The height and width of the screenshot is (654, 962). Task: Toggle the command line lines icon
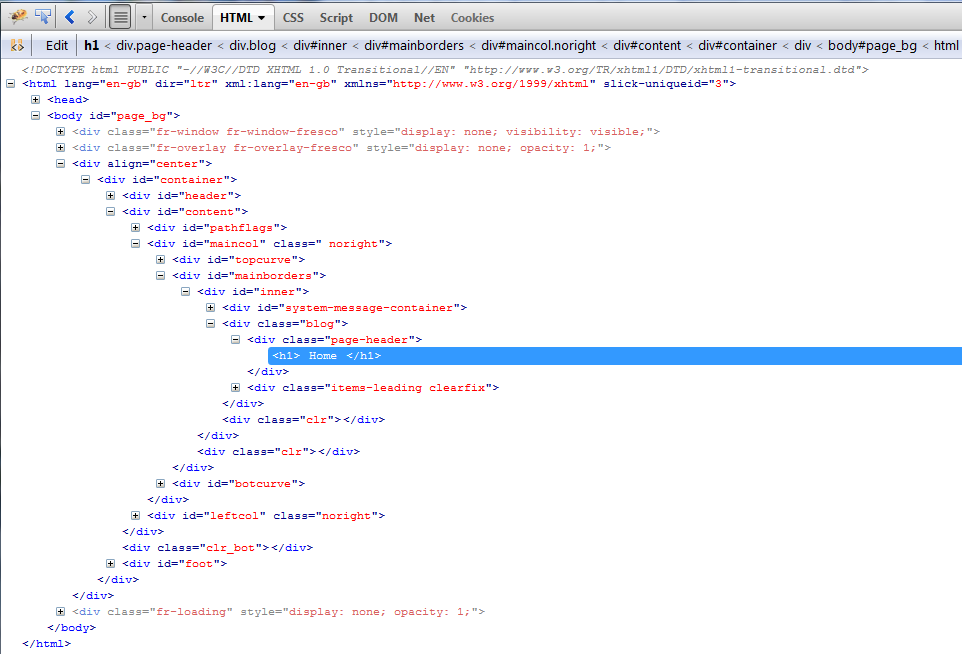[120, 17]
